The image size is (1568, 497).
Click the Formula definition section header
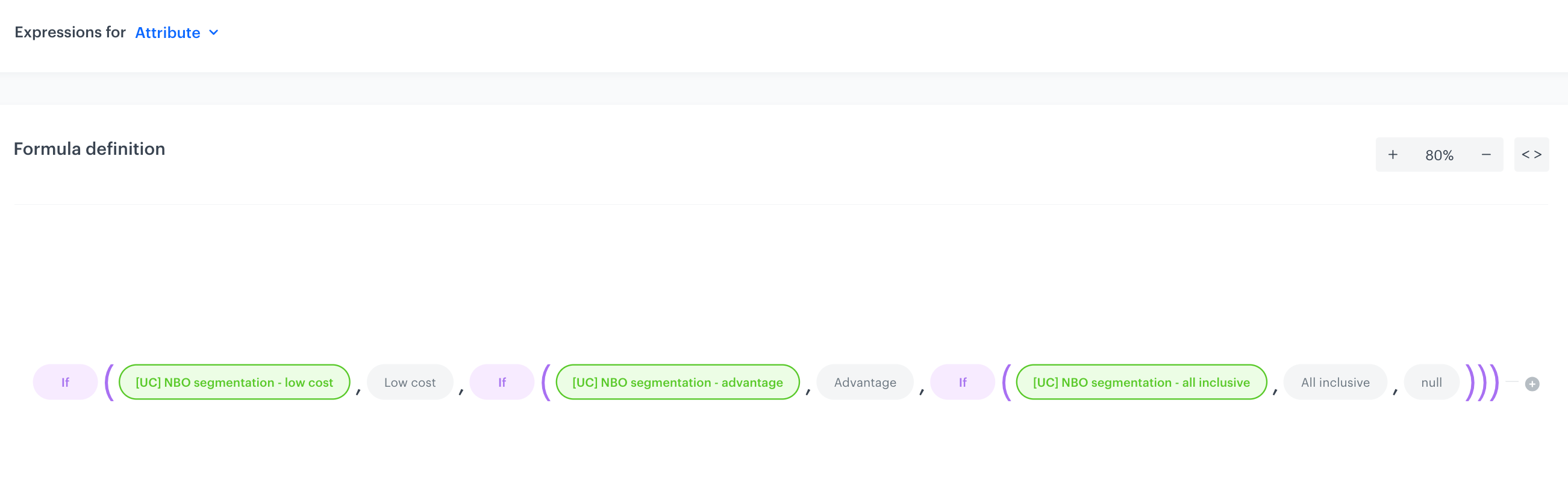pyautogui.click(x=90, y=149)
